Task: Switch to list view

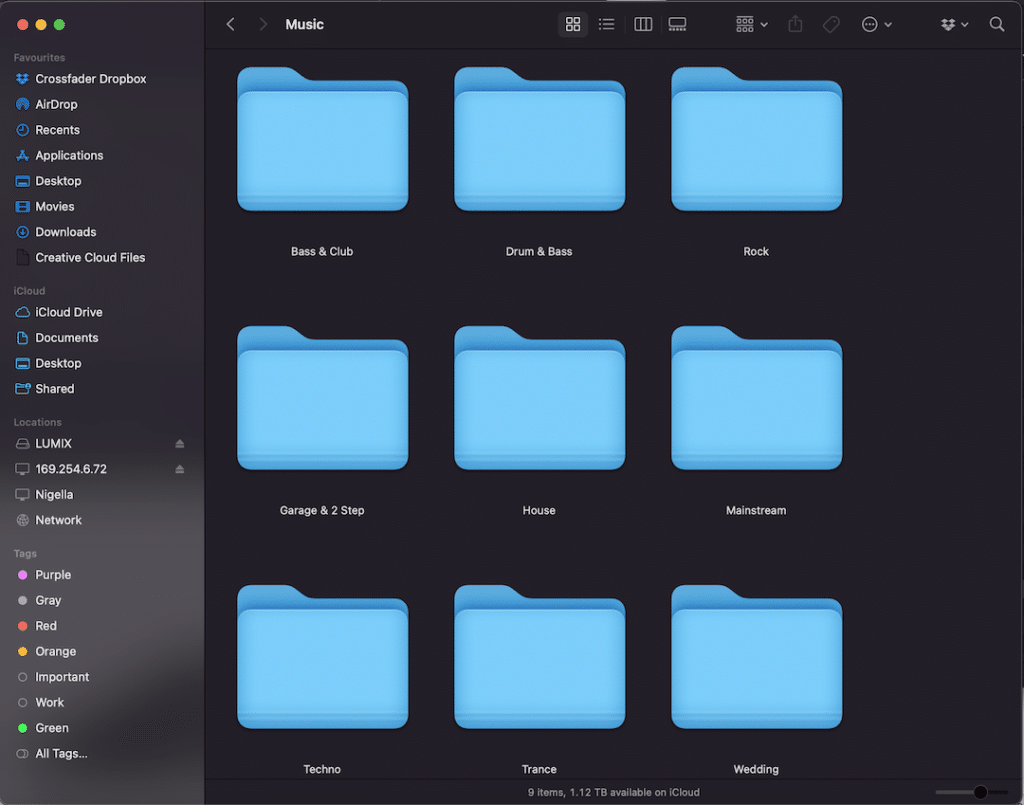Action: (606, 24)
